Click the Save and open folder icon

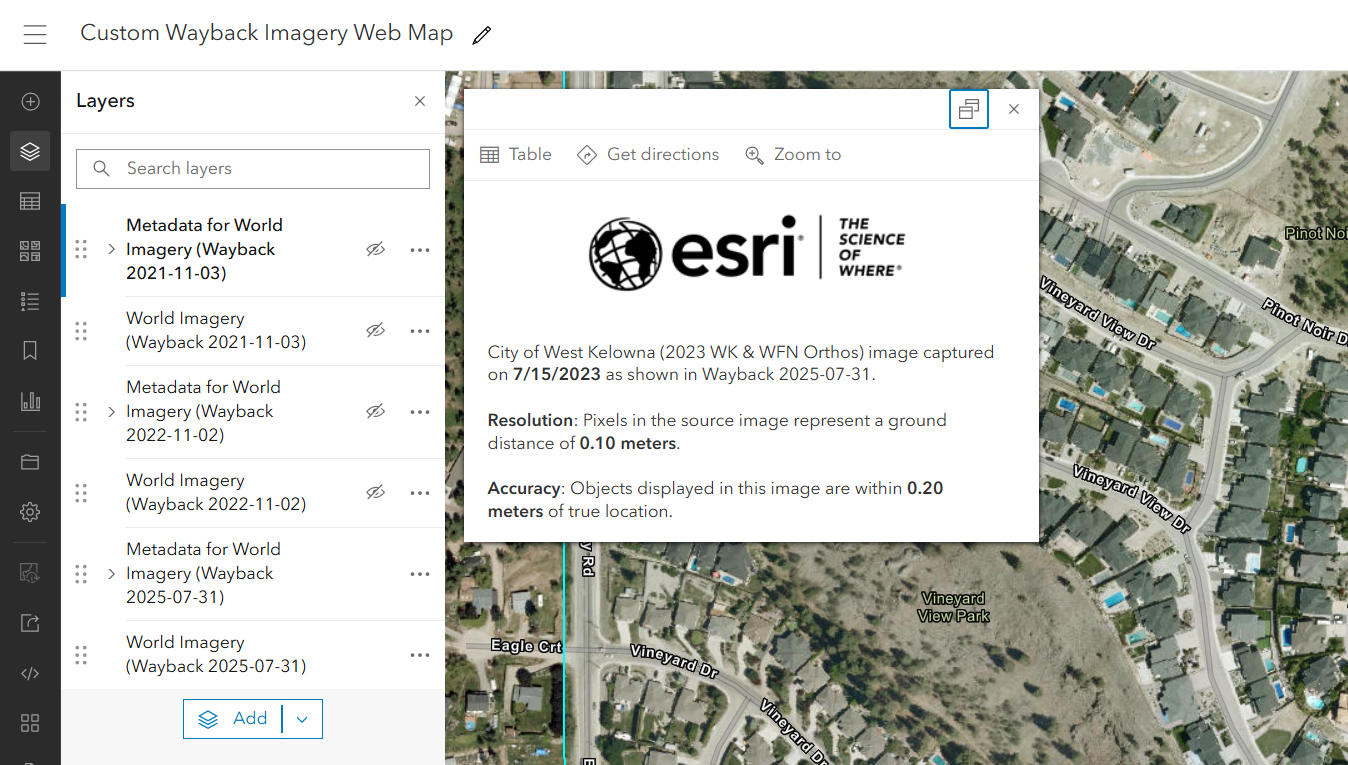click(x=30, y=462)
